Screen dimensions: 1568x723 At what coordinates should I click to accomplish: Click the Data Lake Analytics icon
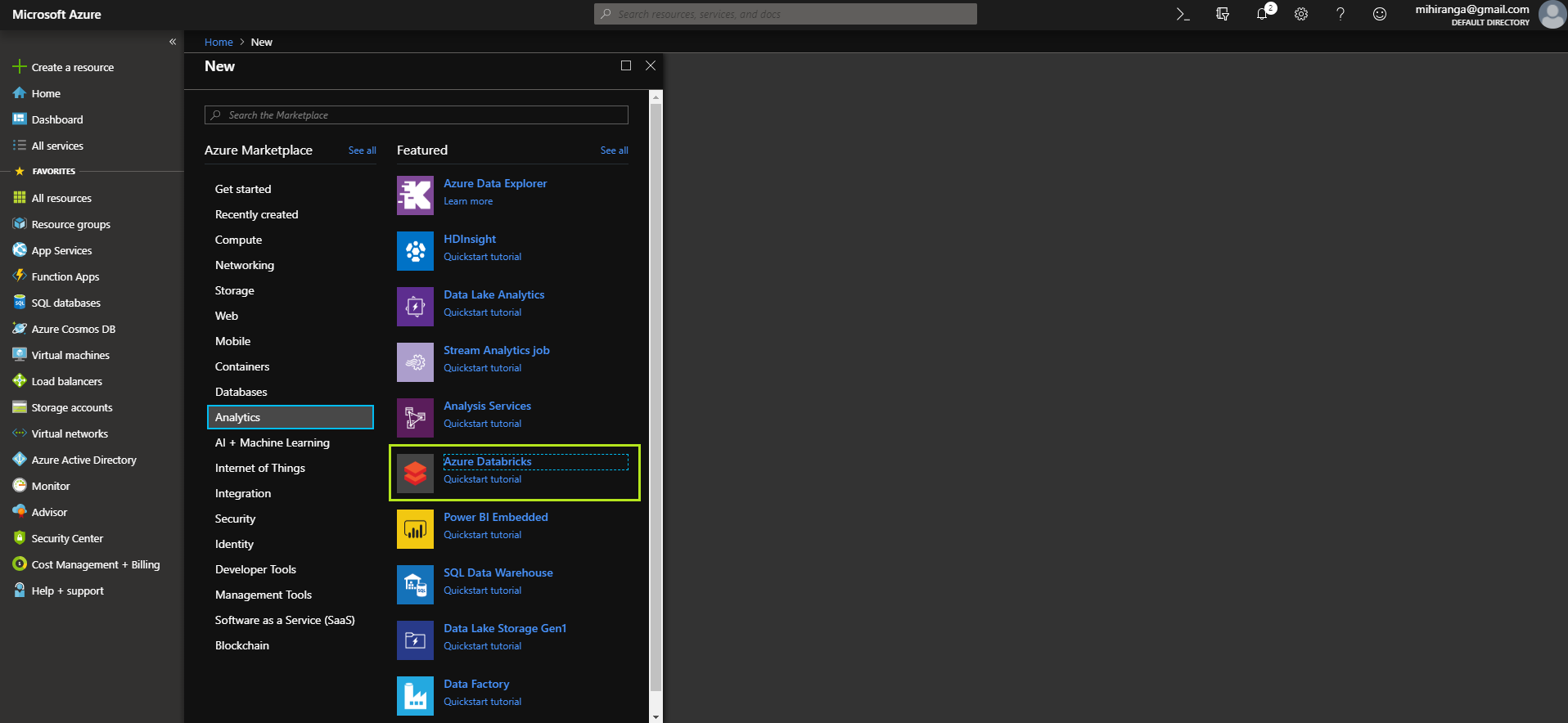[x=415, y=307]
